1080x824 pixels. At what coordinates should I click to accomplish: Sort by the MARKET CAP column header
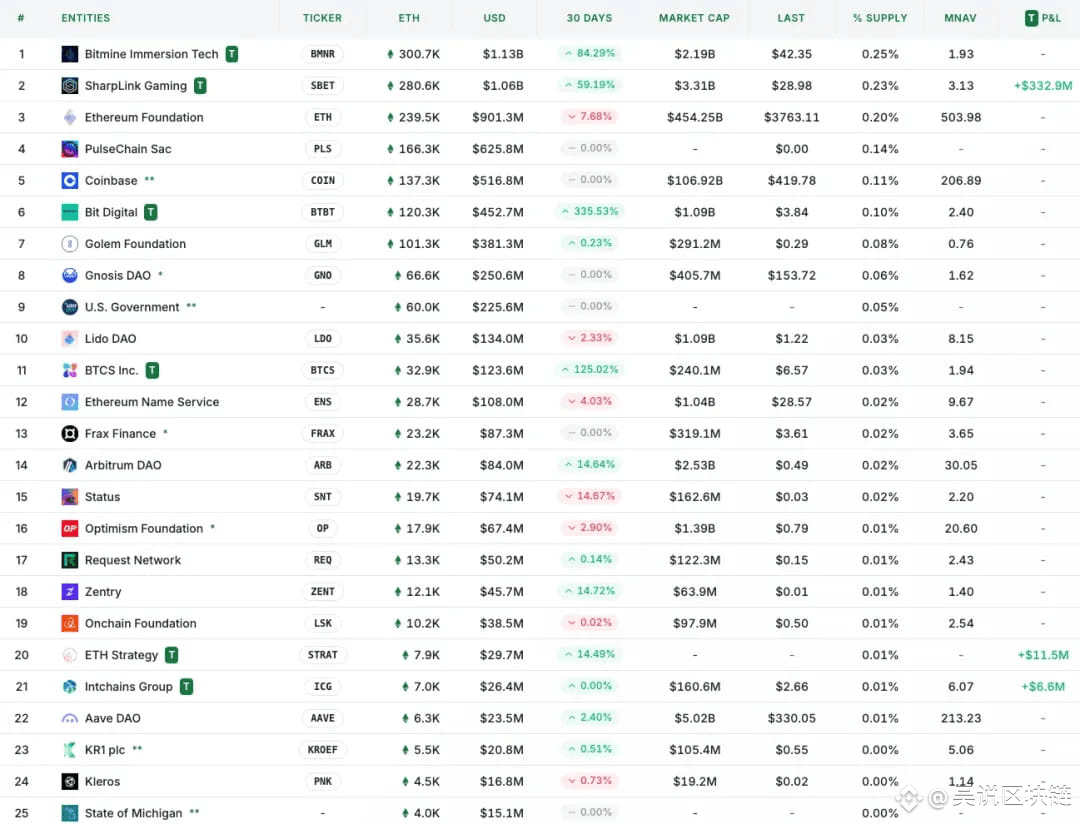[694, 18]
